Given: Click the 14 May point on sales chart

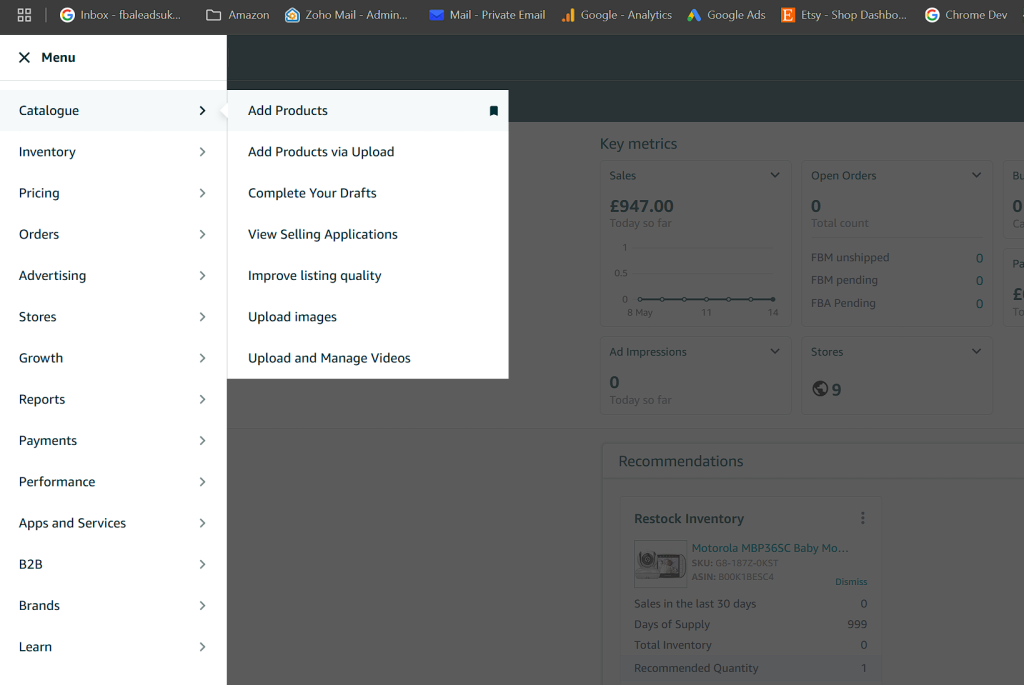Looking at the screenshot, I should point(773,299).
